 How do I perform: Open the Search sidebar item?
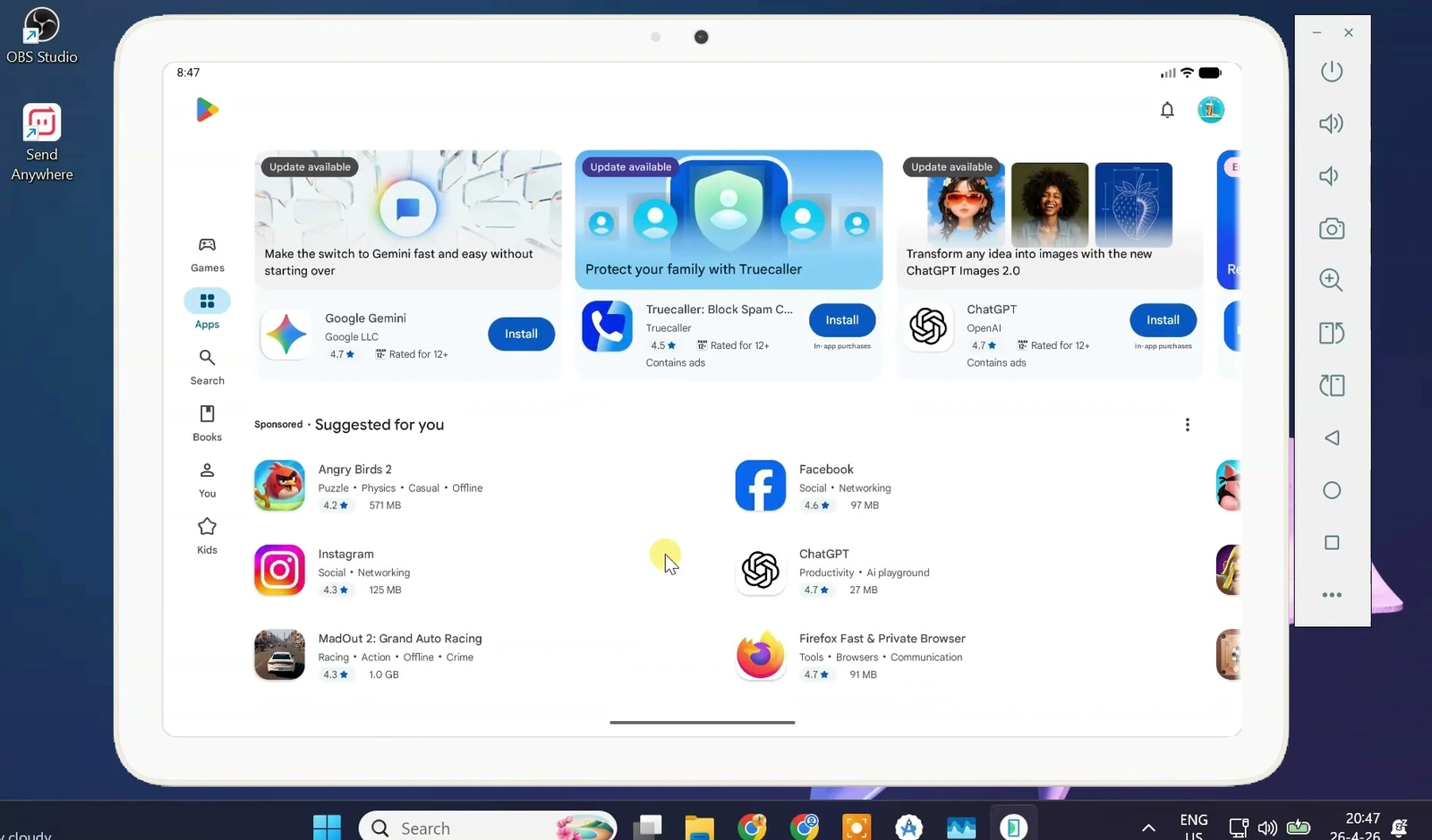[207, 367]
